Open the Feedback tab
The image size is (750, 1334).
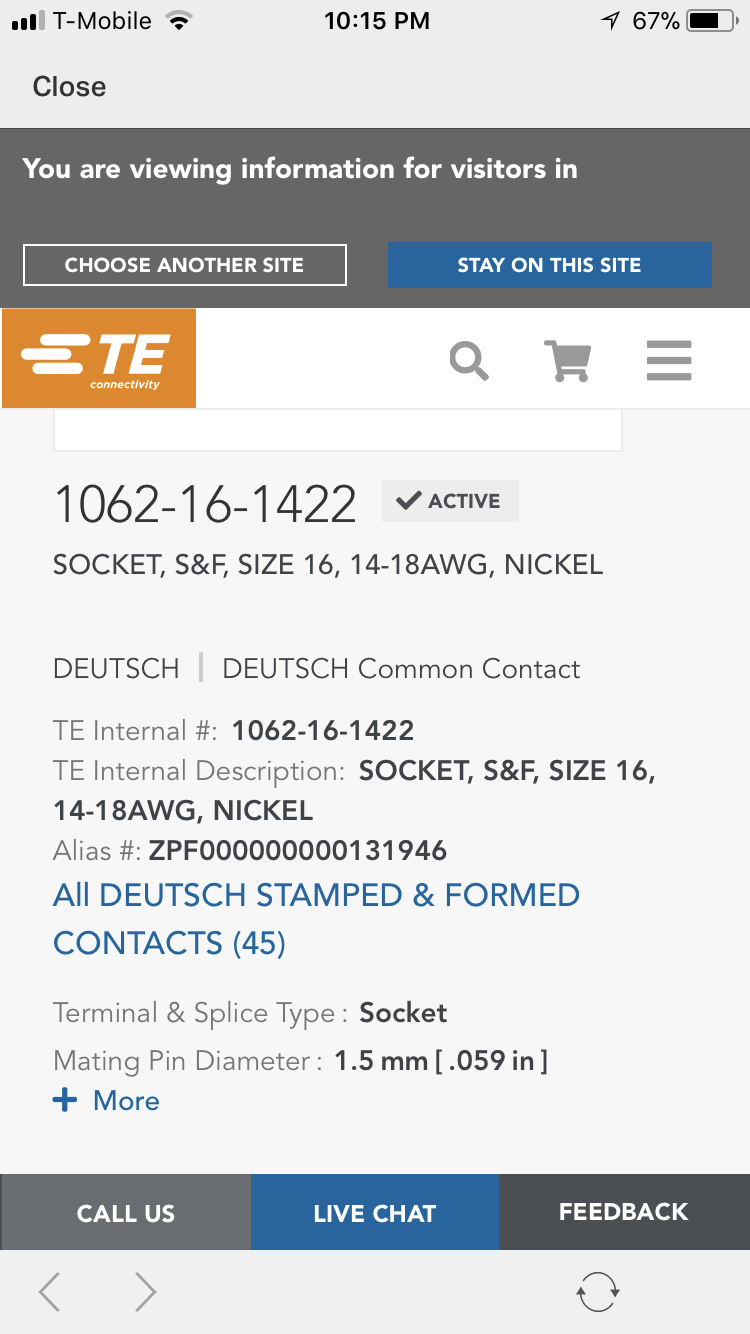[x=624, y=1213]
